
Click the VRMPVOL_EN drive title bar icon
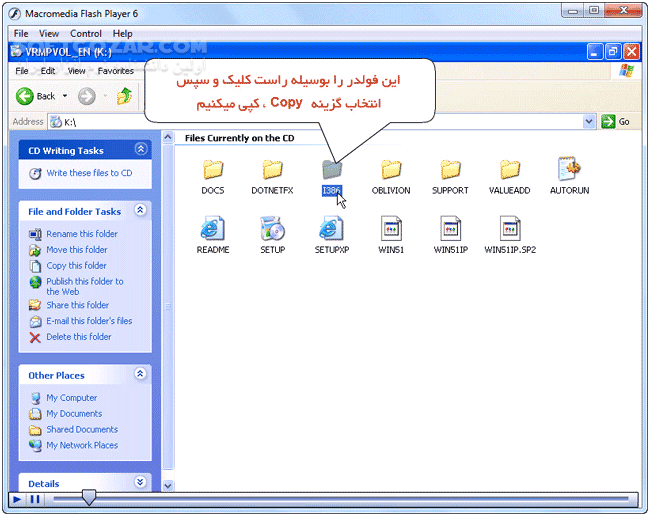point(17,52)
